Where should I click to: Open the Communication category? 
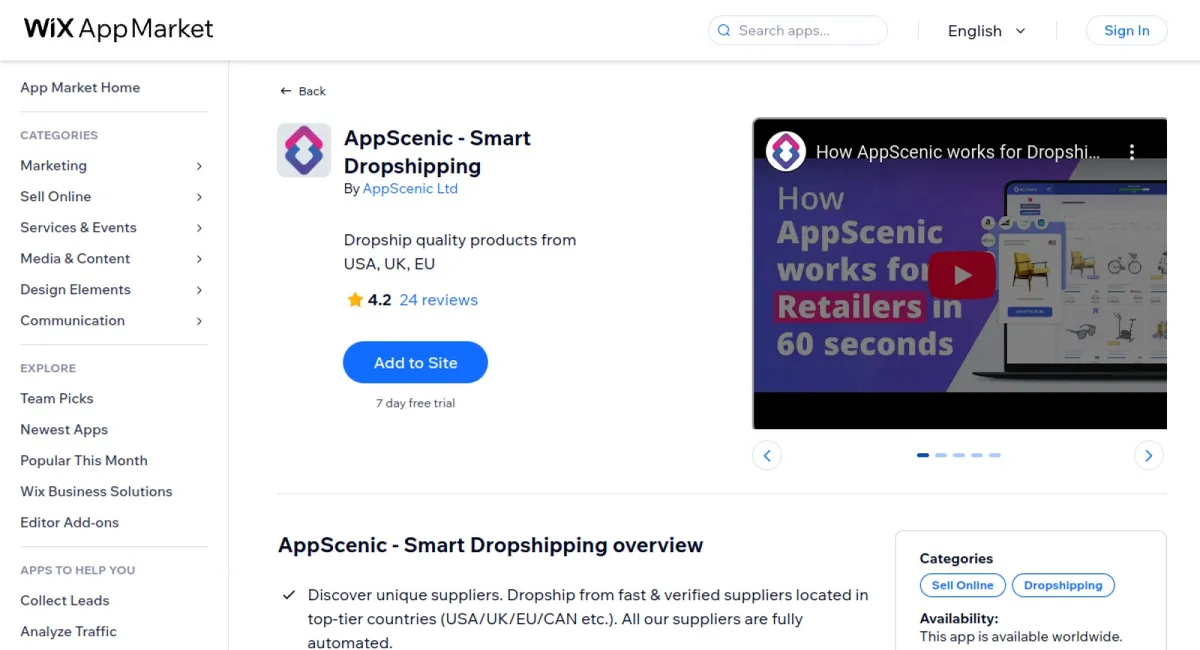73,321
